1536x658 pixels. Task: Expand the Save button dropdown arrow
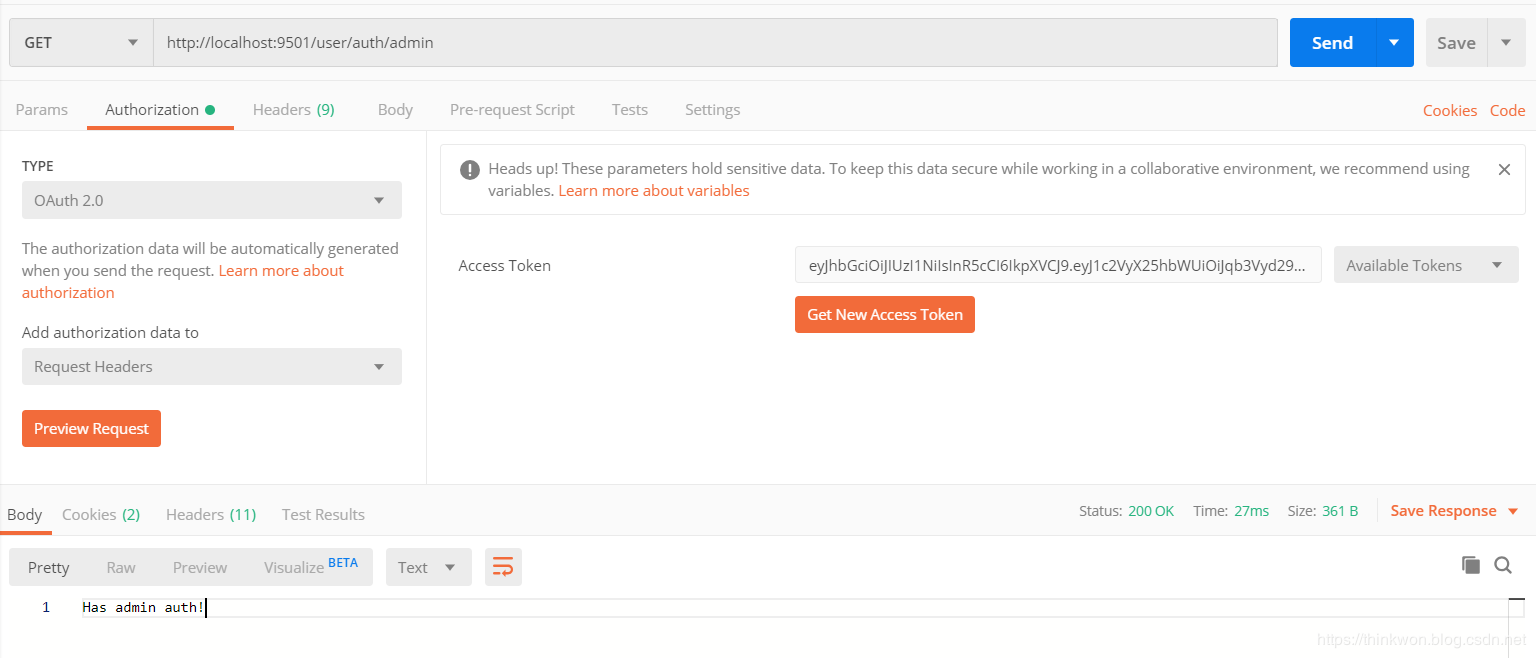point(1506,43)
